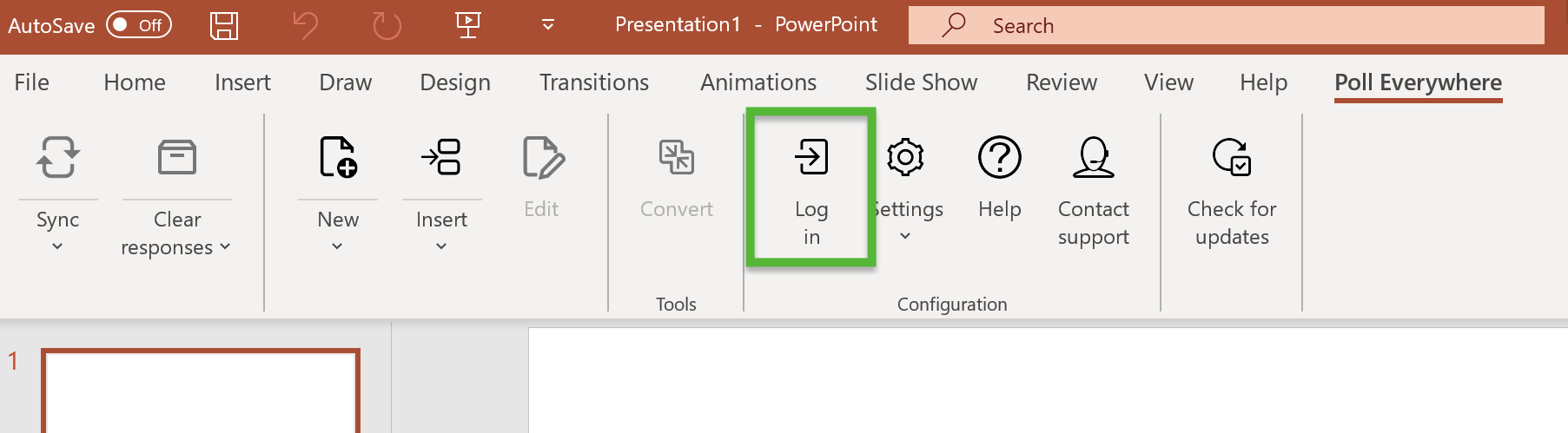
Task: Switch to the Insert ribbon tab
Action: tap(242, 82)
